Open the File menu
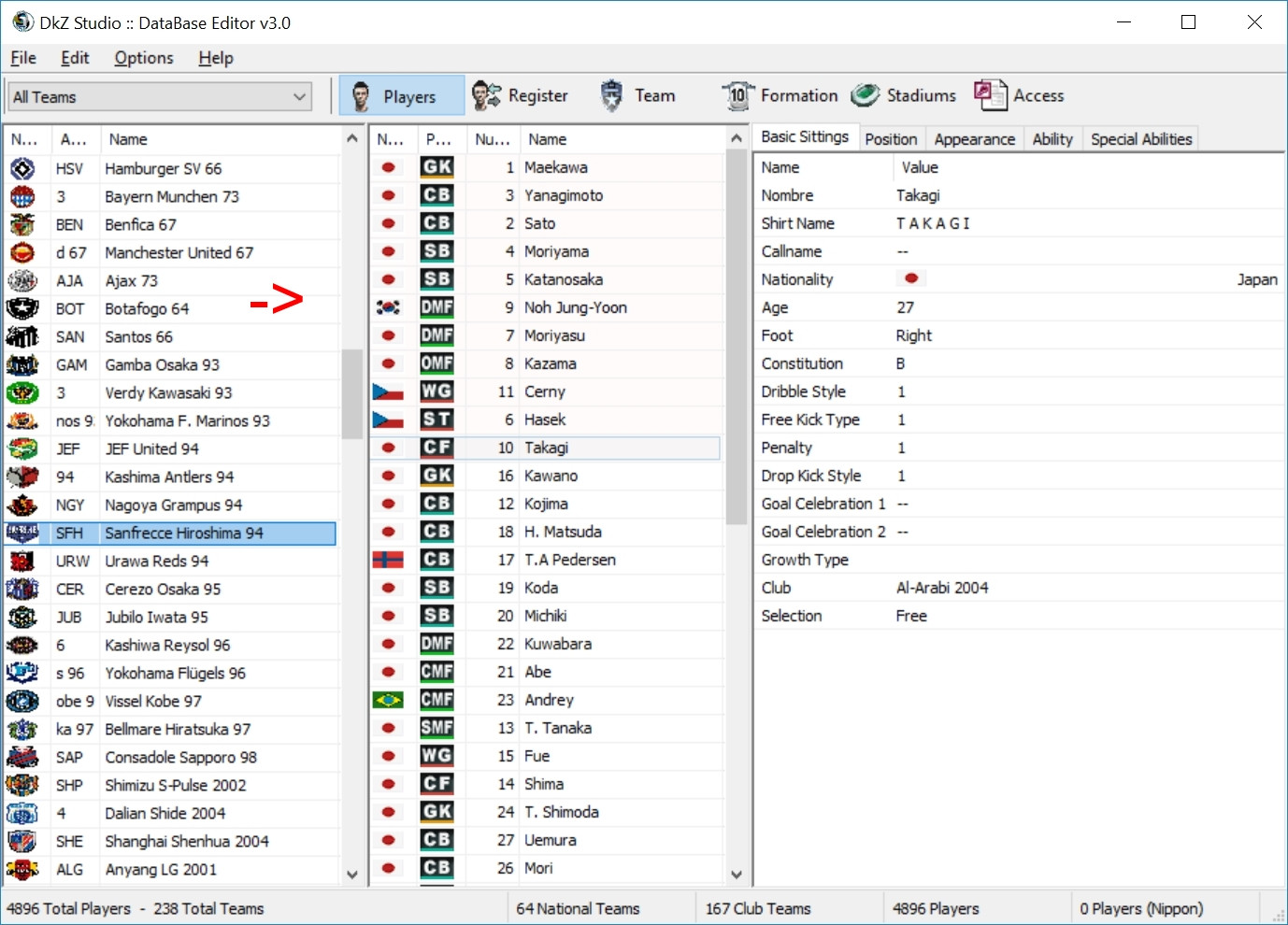This screenshot has width=1288, height=925. 23,58
